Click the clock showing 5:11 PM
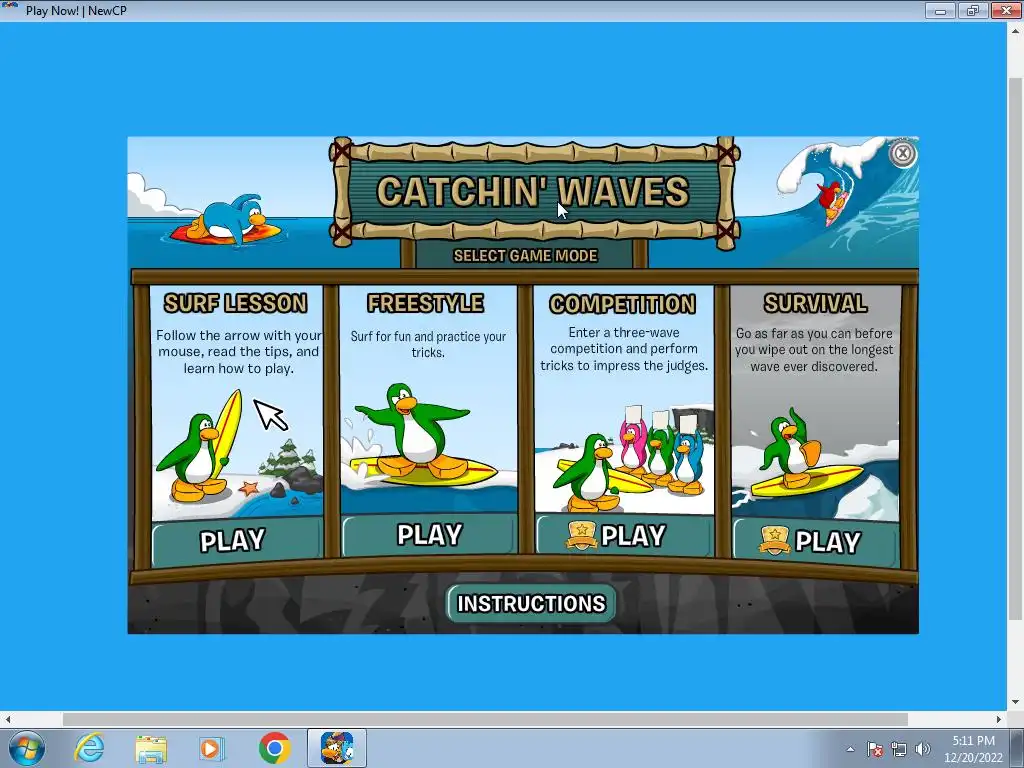1024x768 pixels. pyautogui.click(x=973, y=748)
